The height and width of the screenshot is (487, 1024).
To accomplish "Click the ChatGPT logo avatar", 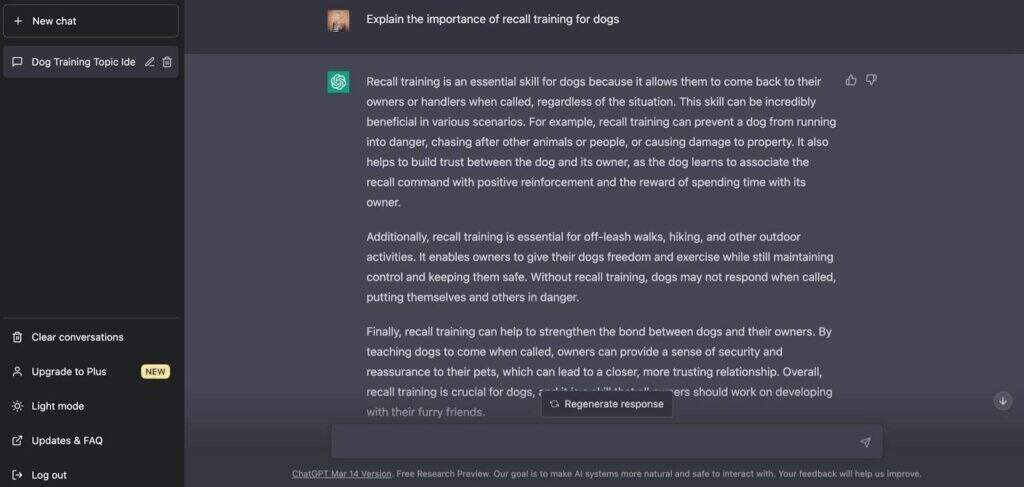I will [x=338, y=82].
